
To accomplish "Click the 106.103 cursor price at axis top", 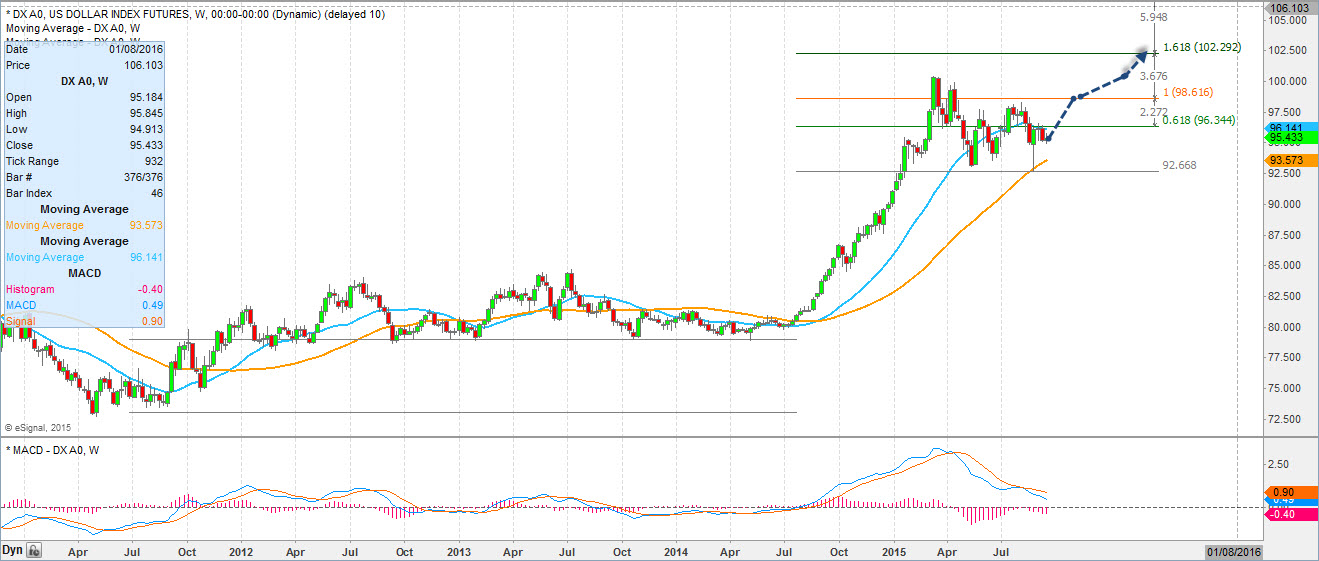I will click(x=1290, y=7).
